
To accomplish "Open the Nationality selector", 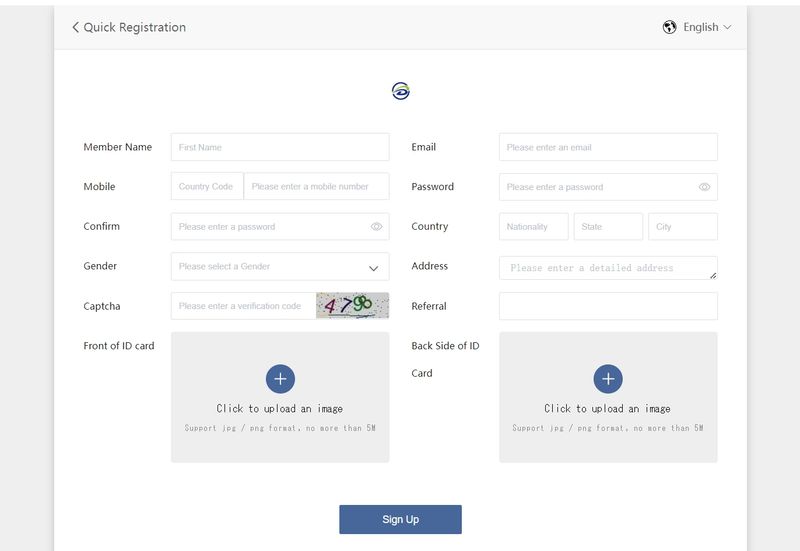I will pyautogui.click(x=534, y=227).
